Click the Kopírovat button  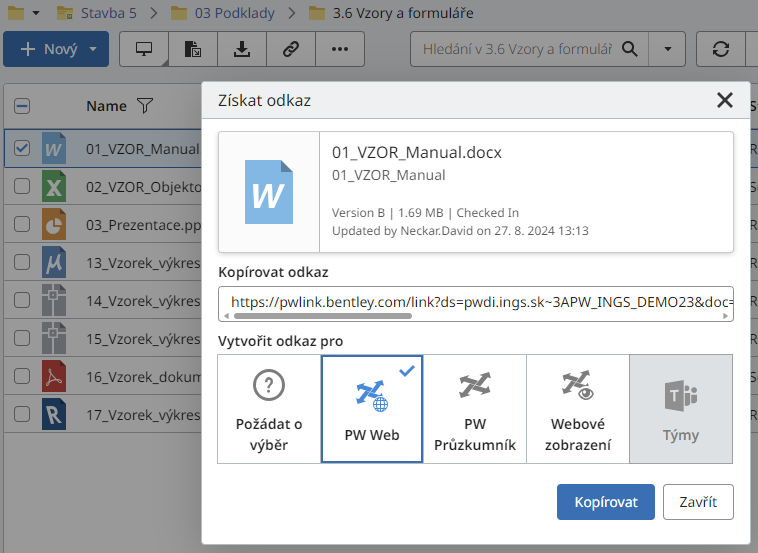point(606,502)
